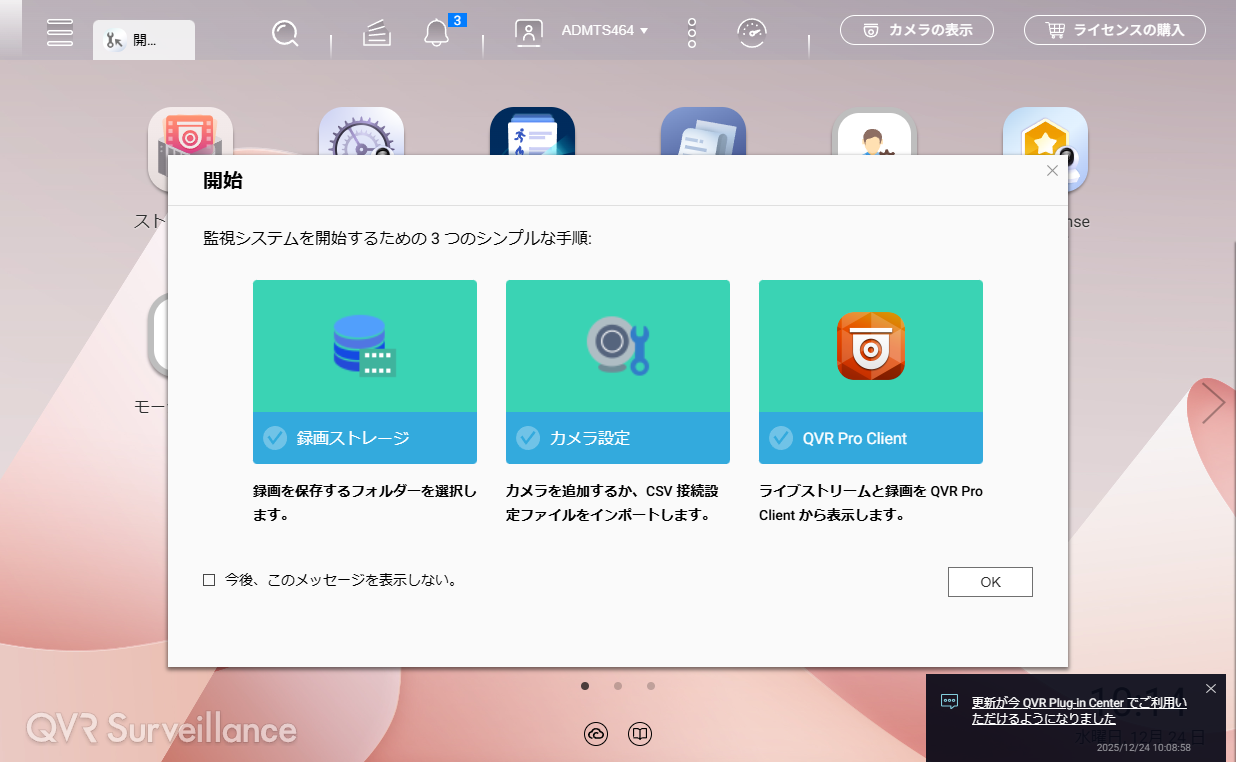Select the second desktop page dot
Screen dimensions: 1236x762
(618, 686)
